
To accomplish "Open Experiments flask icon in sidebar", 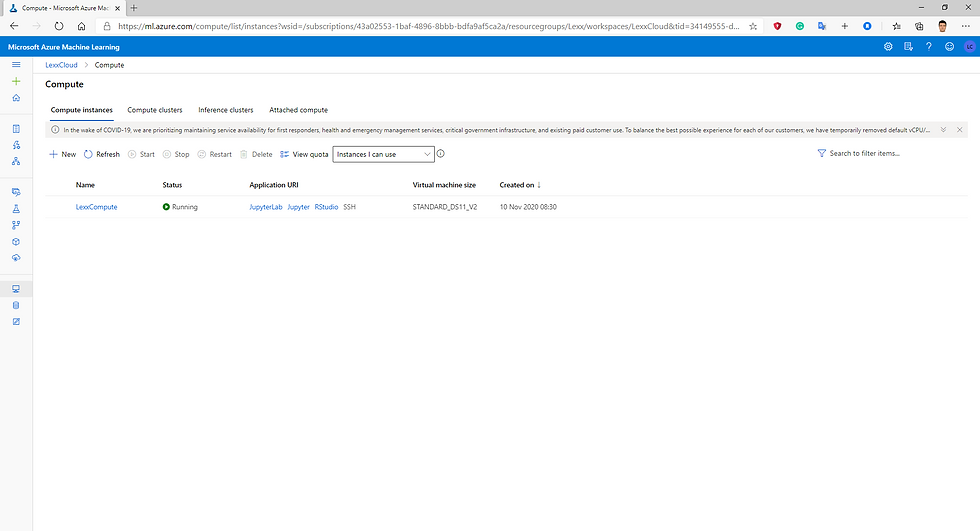I will click(x=16, y=209).
